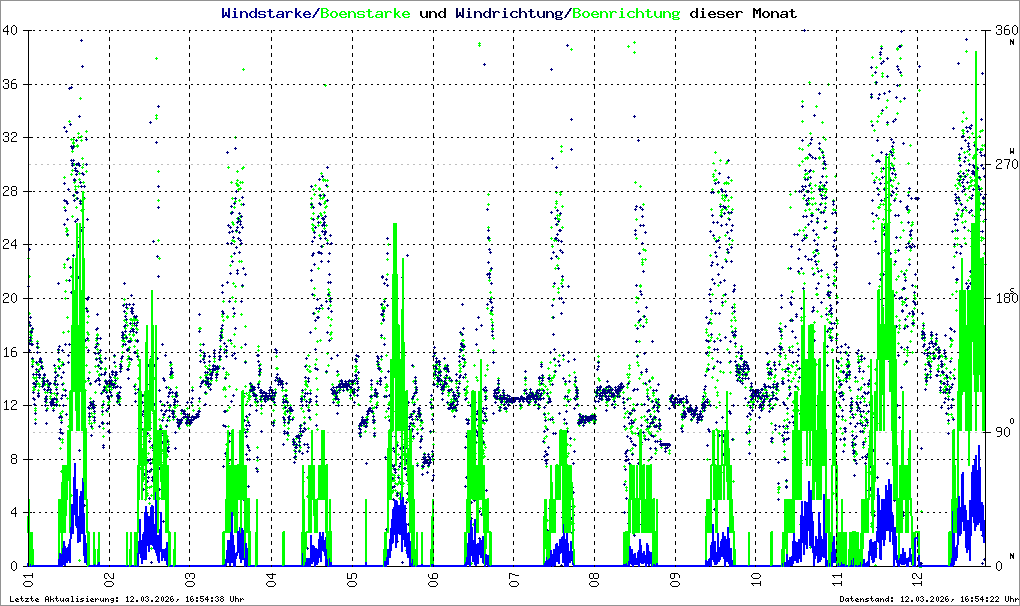The height and width of the screenshot is (606, 1020).
Task: Click the S compass letter above 180
Action: (x=1012, y=291)
